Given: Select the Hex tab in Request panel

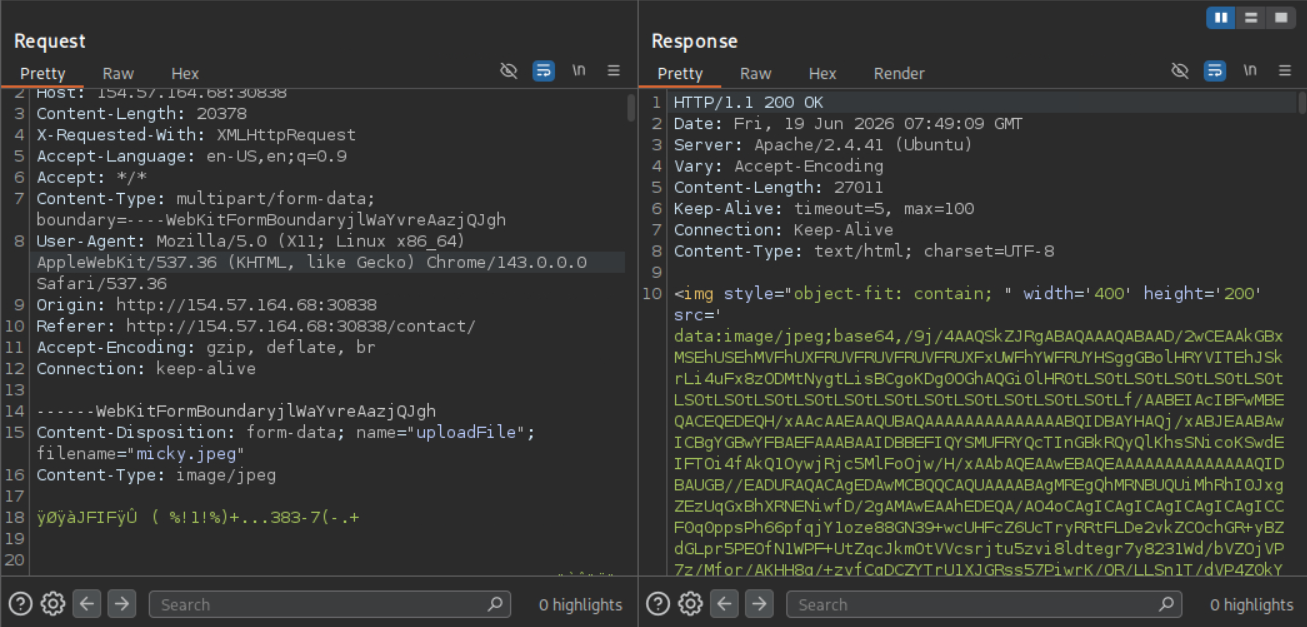Looking at the screenshot, I should click(185, 73).
